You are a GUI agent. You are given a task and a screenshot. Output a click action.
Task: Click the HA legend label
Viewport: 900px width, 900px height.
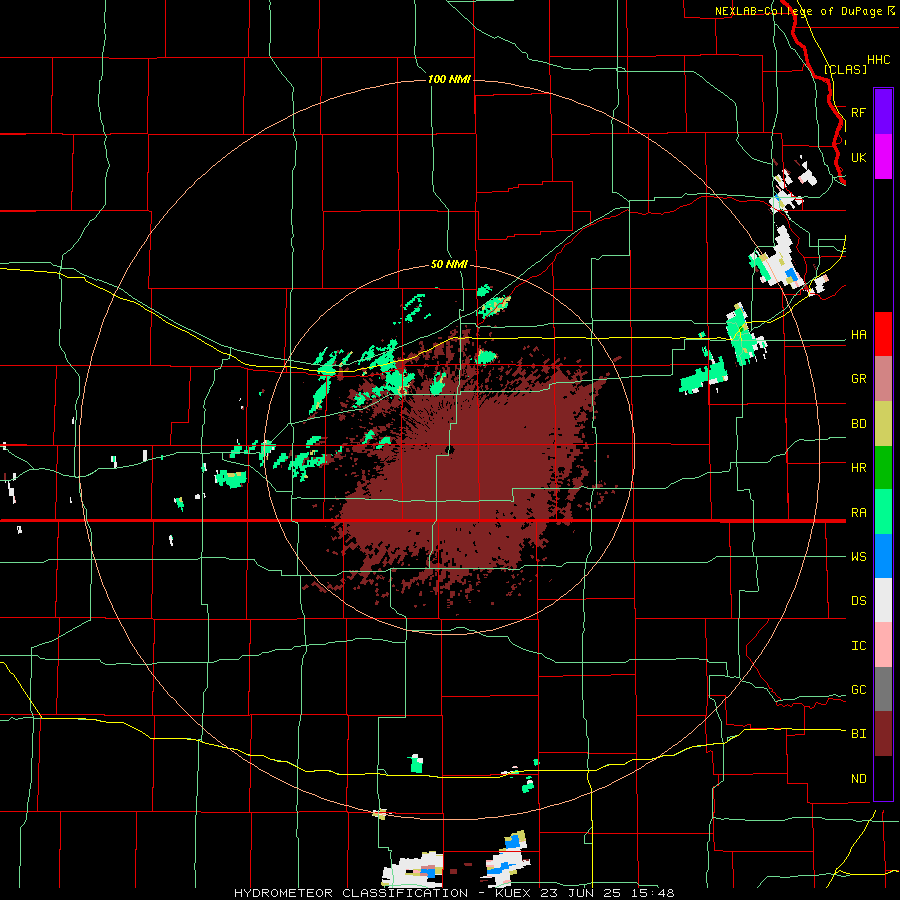coord(858,334)
